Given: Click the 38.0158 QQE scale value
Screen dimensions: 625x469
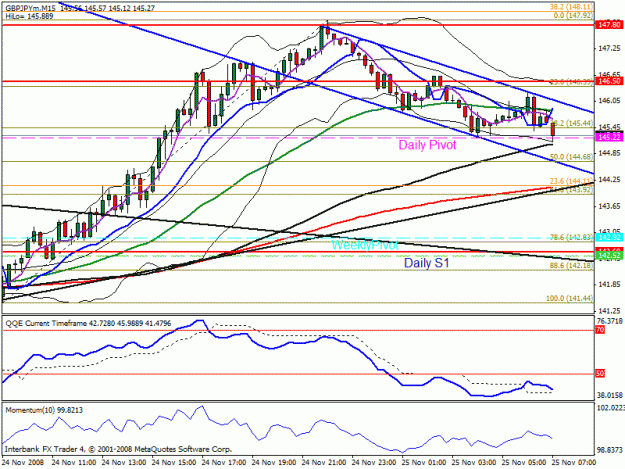Looking at the screenshot, I should tap(610, 395).
